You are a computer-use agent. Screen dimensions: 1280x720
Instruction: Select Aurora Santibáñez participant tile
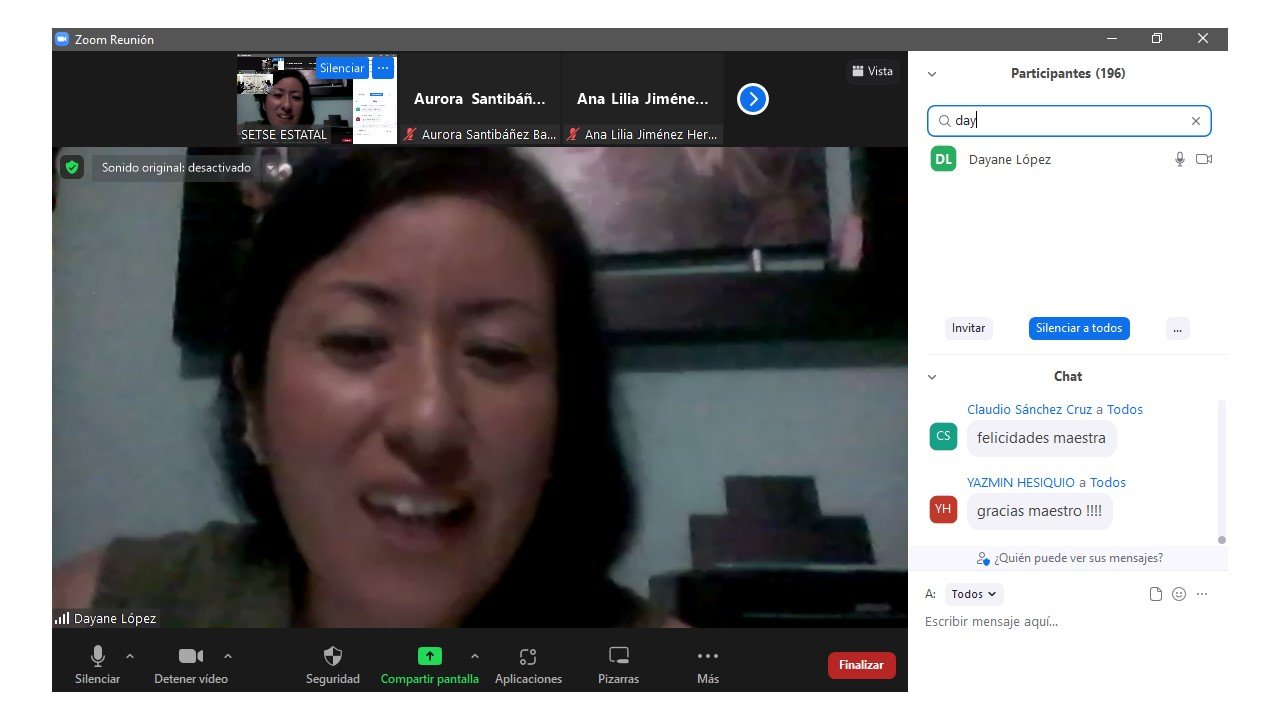480,98
